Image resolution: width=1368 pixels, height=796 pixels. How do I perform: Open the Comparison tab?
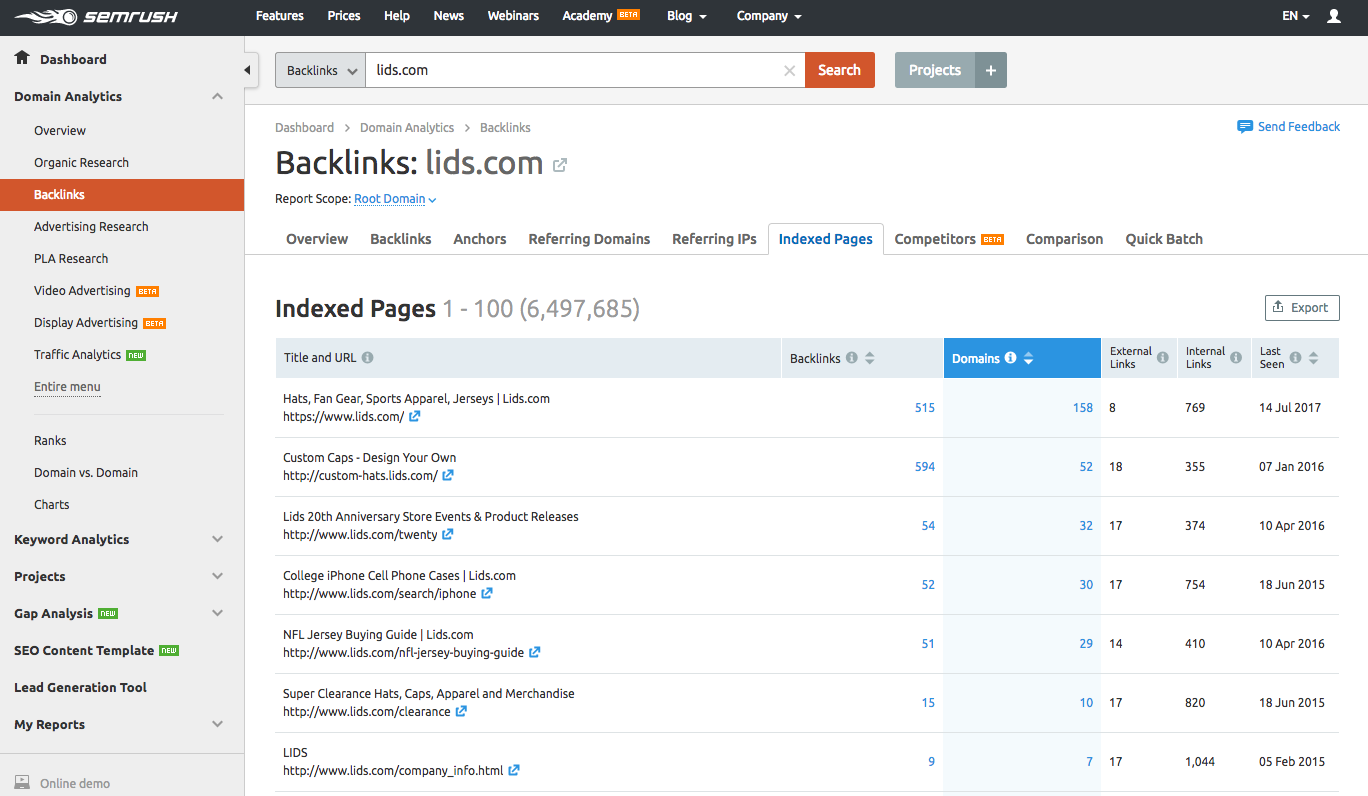click(x=1064, y=239)
